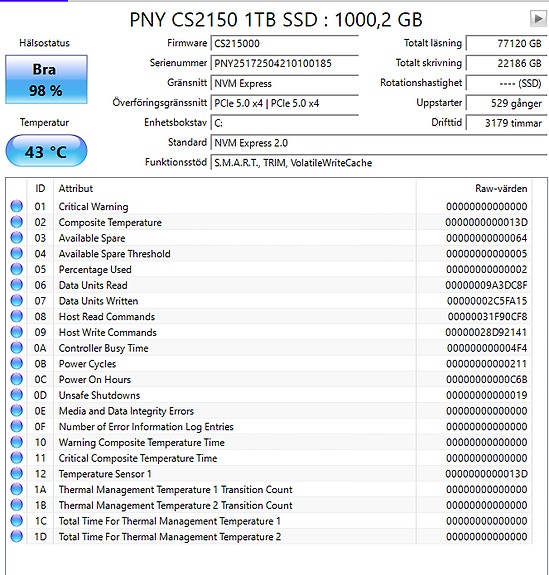Click the status dot for Power On Hours

coord(17,379)
